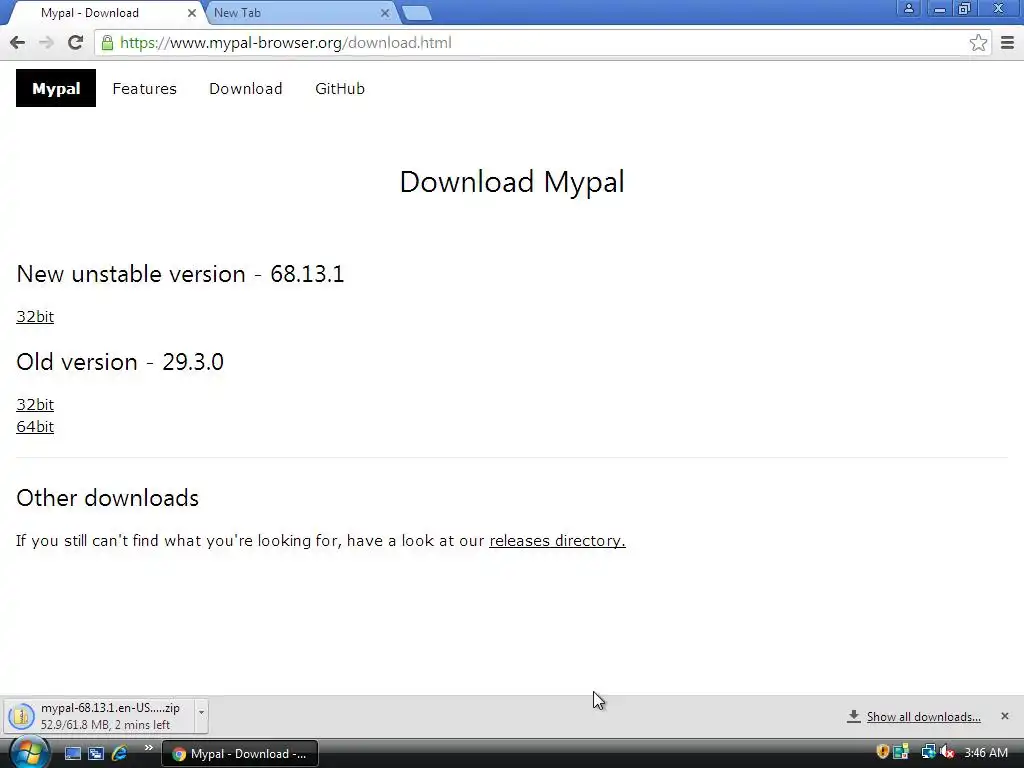Open the releases directory link

557,541
